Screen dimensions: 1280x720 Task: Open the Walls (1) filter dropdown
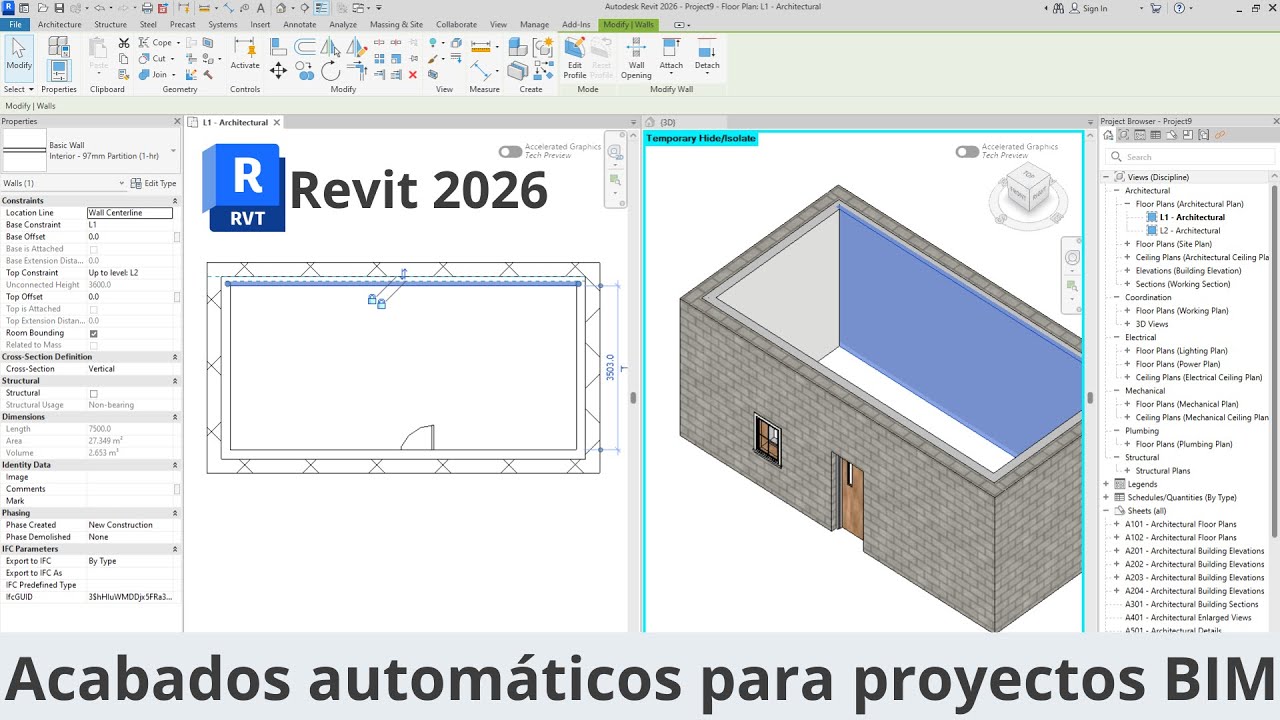pos(122,183)
